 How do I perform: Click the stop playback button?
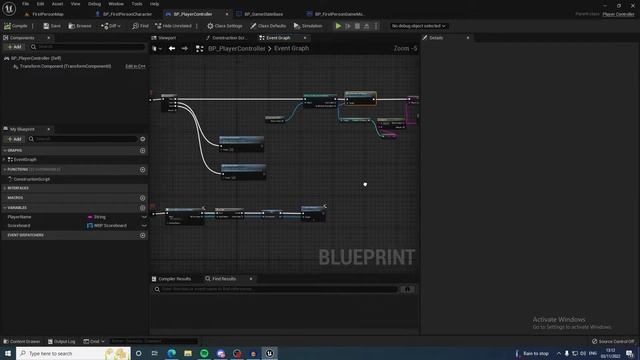click(357, 26)
